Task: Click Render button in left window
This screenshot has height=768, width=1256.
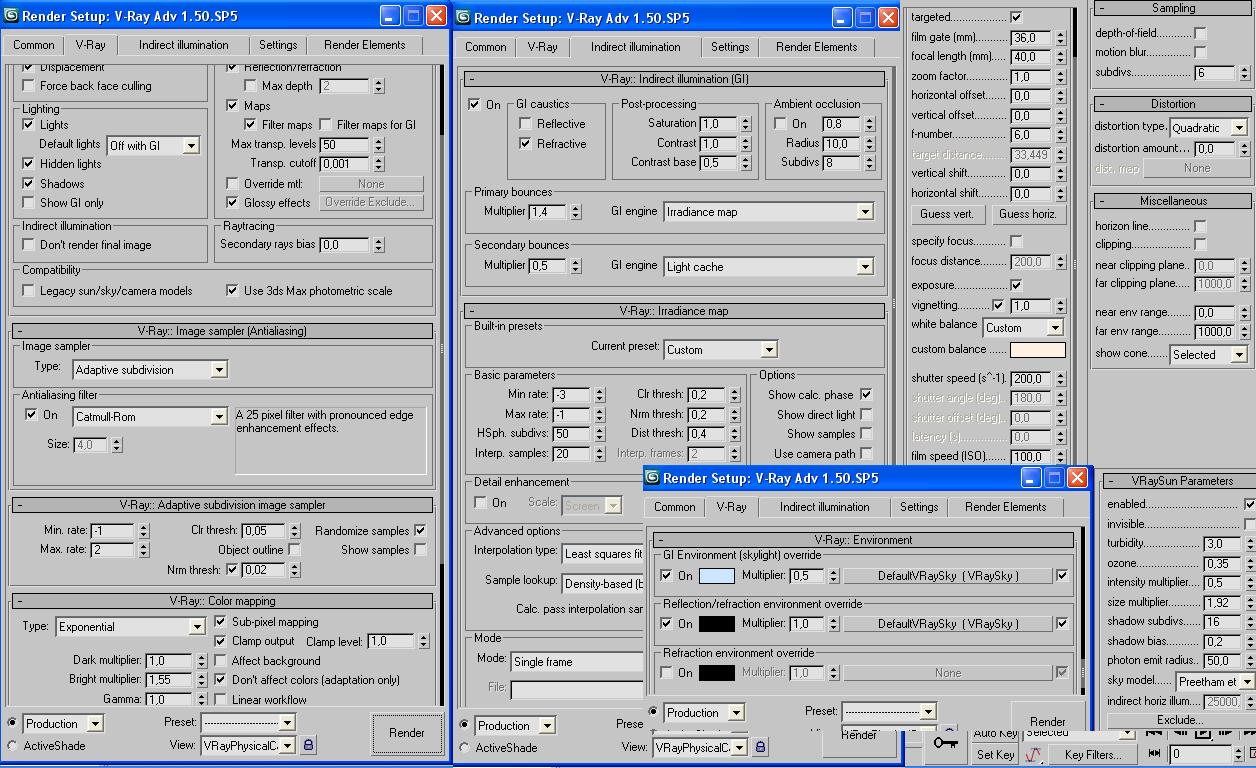Action: [407, 733]
